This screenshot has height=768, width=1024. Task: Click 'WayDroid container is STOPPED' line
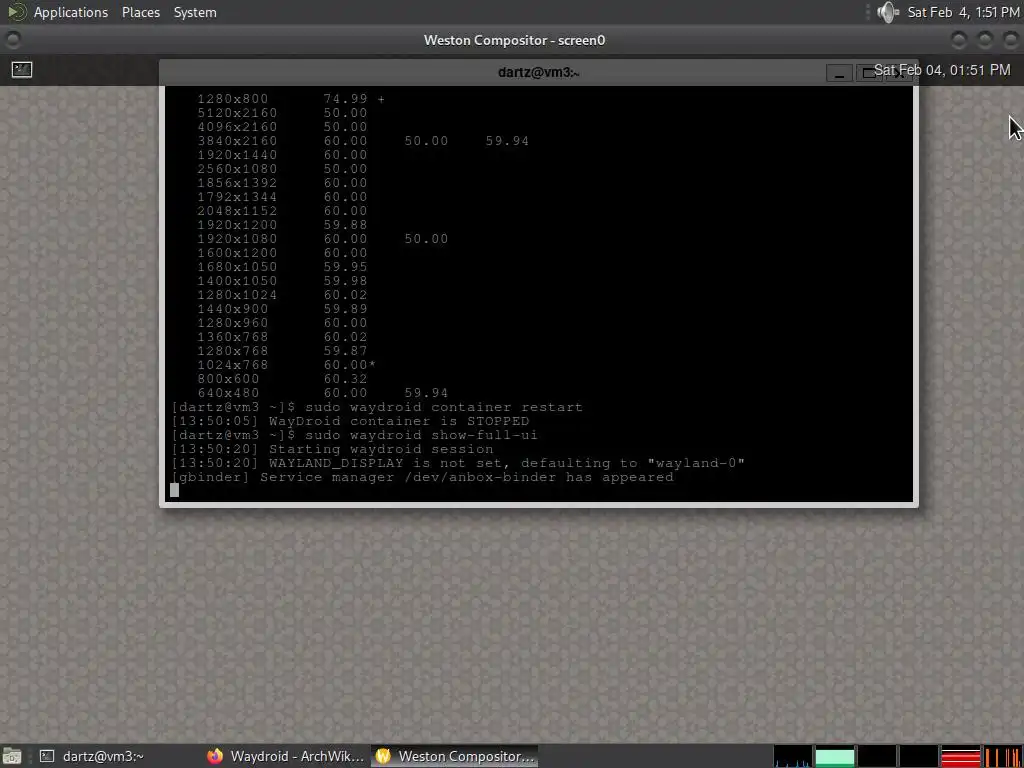[350, 421]
